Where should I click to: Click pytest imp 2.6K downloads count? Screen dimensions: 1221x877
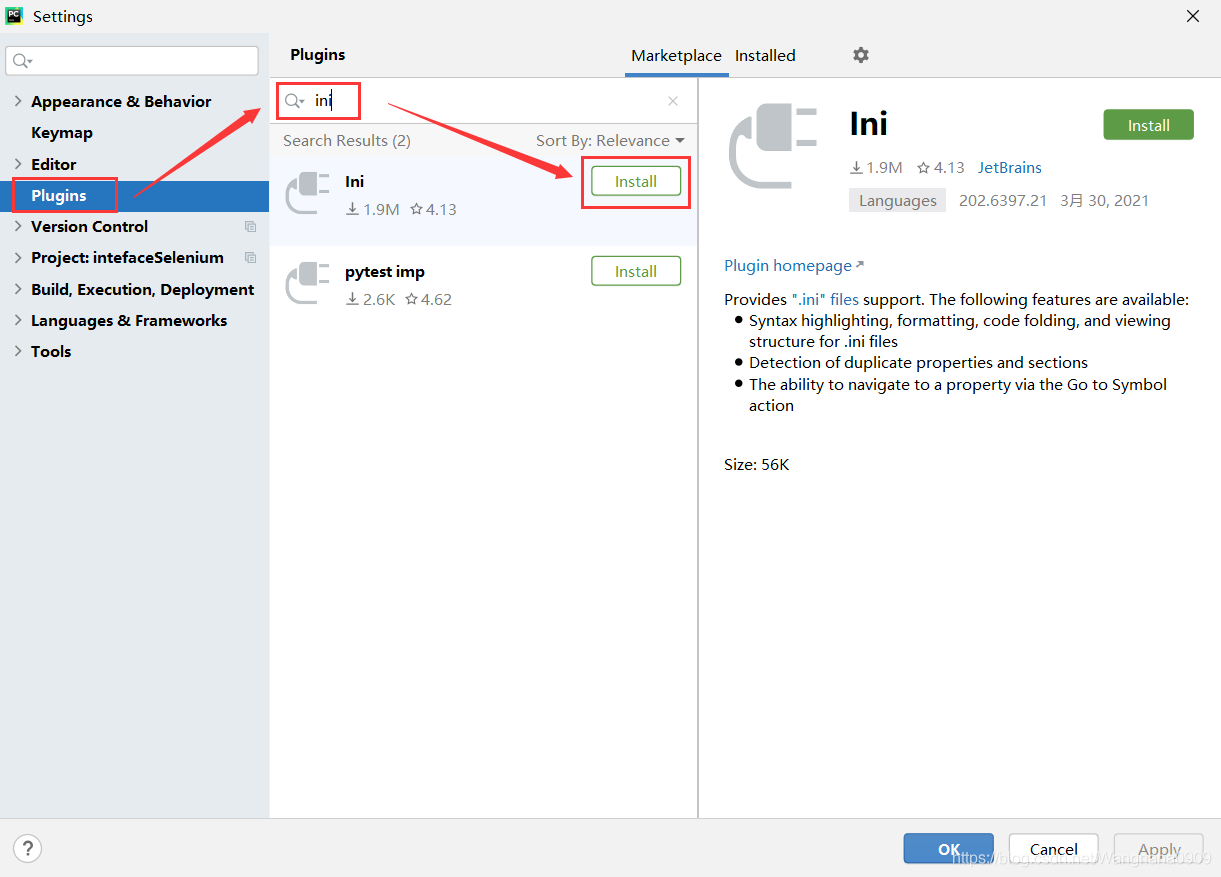tap(371, 299)
